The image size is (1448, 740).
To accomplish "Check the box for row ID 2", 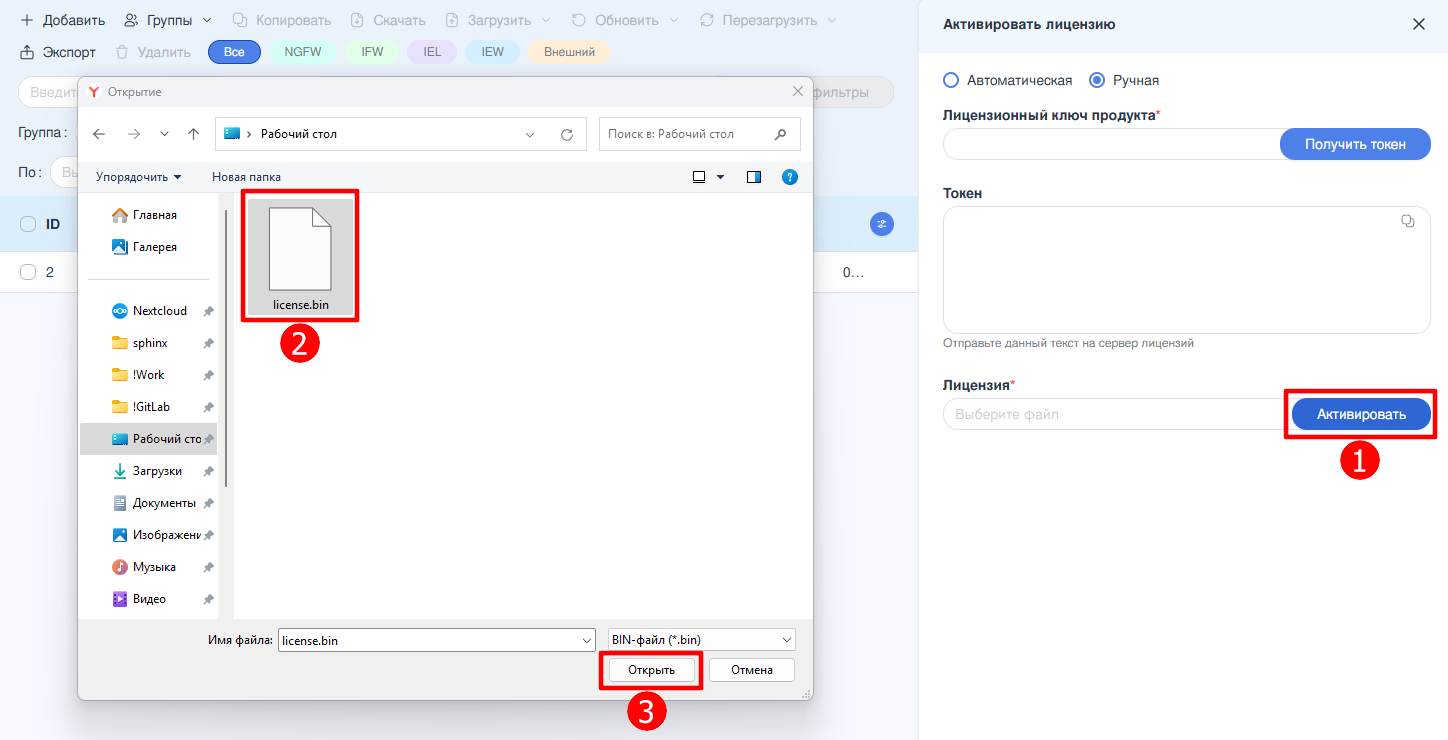I will [28, 272].
